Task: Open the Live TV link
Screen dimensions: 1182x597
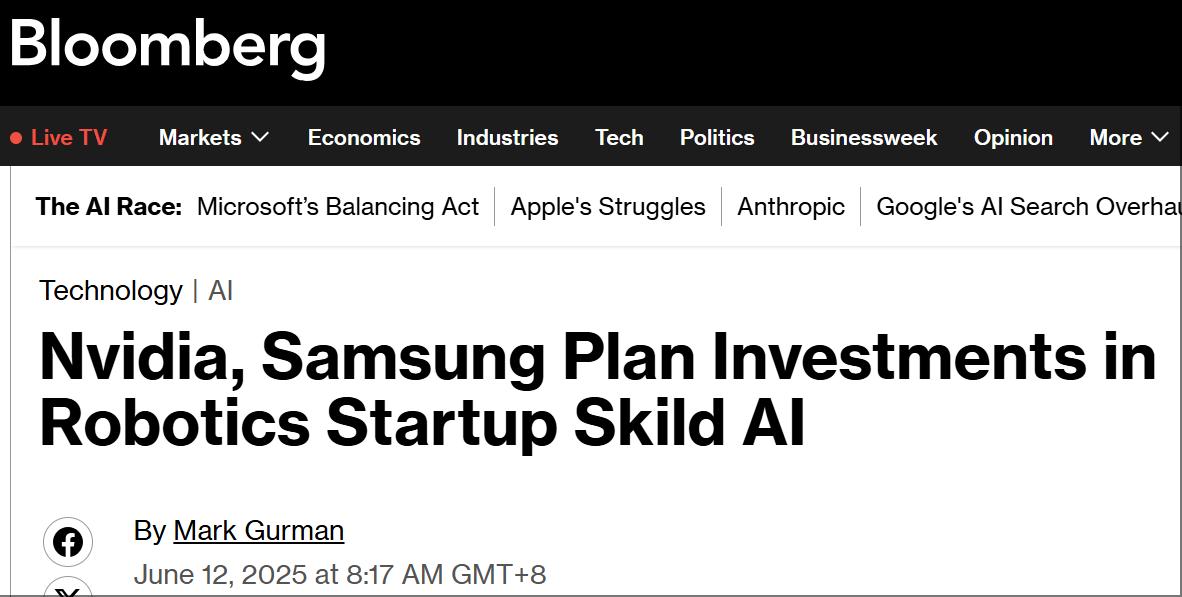Action: pyautogui.click(x=69, y=138)
